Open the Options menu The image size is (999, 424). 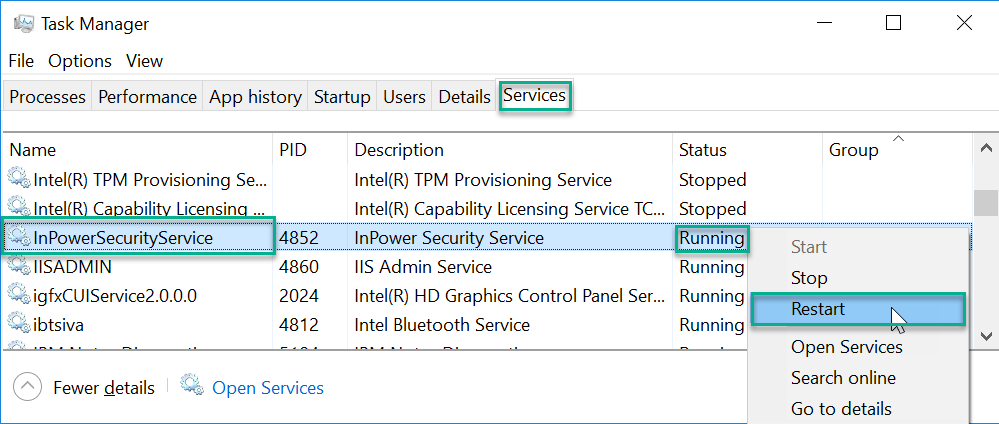tap(80, 61)
